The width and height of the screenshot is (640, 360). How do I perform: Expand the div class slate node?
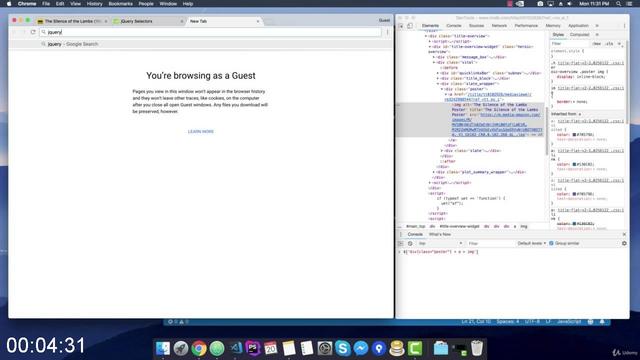pyautogui.click(x=442, y=151)
